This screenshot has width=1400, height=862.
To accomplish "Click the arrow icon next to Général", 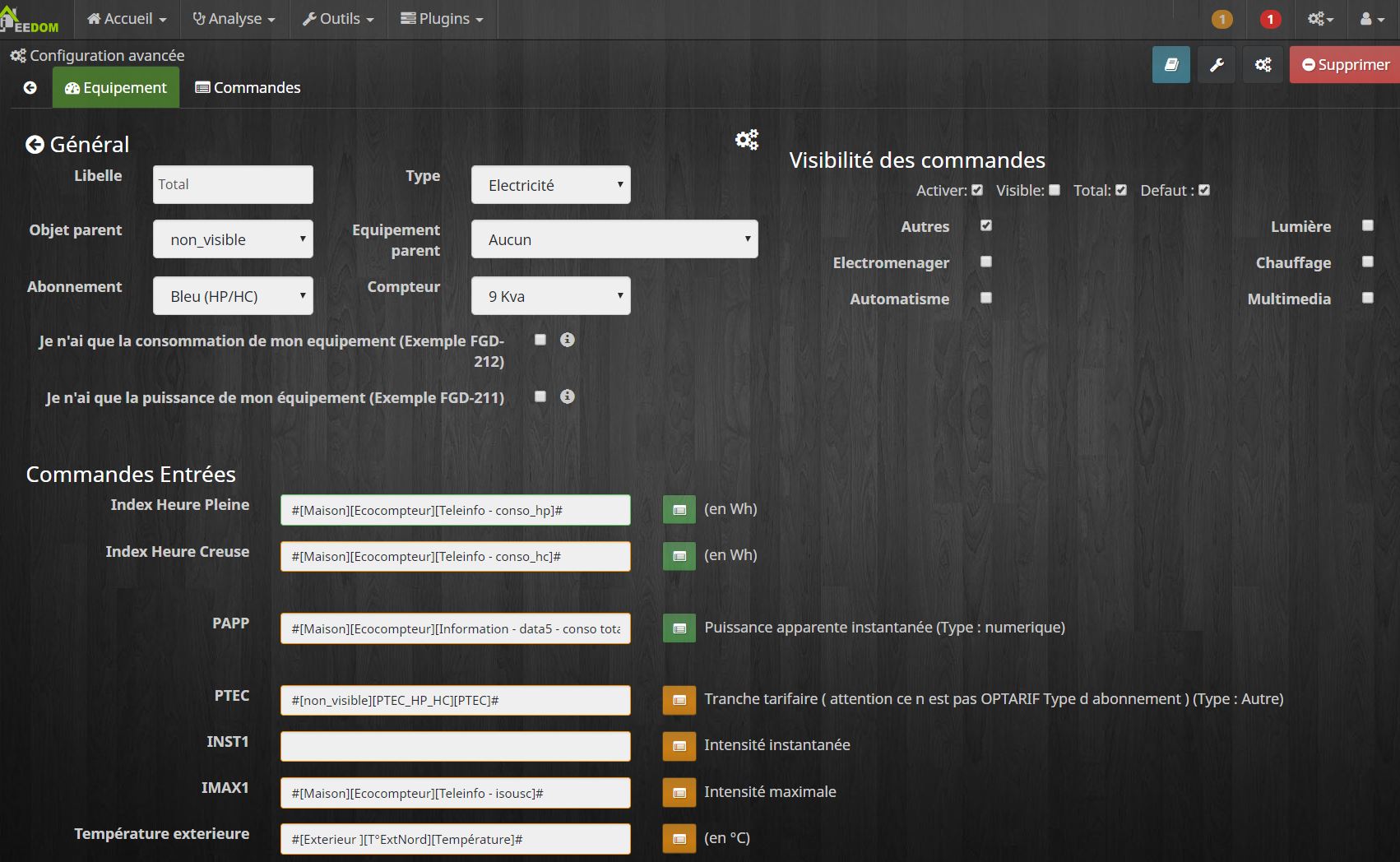I will (35, 145).
